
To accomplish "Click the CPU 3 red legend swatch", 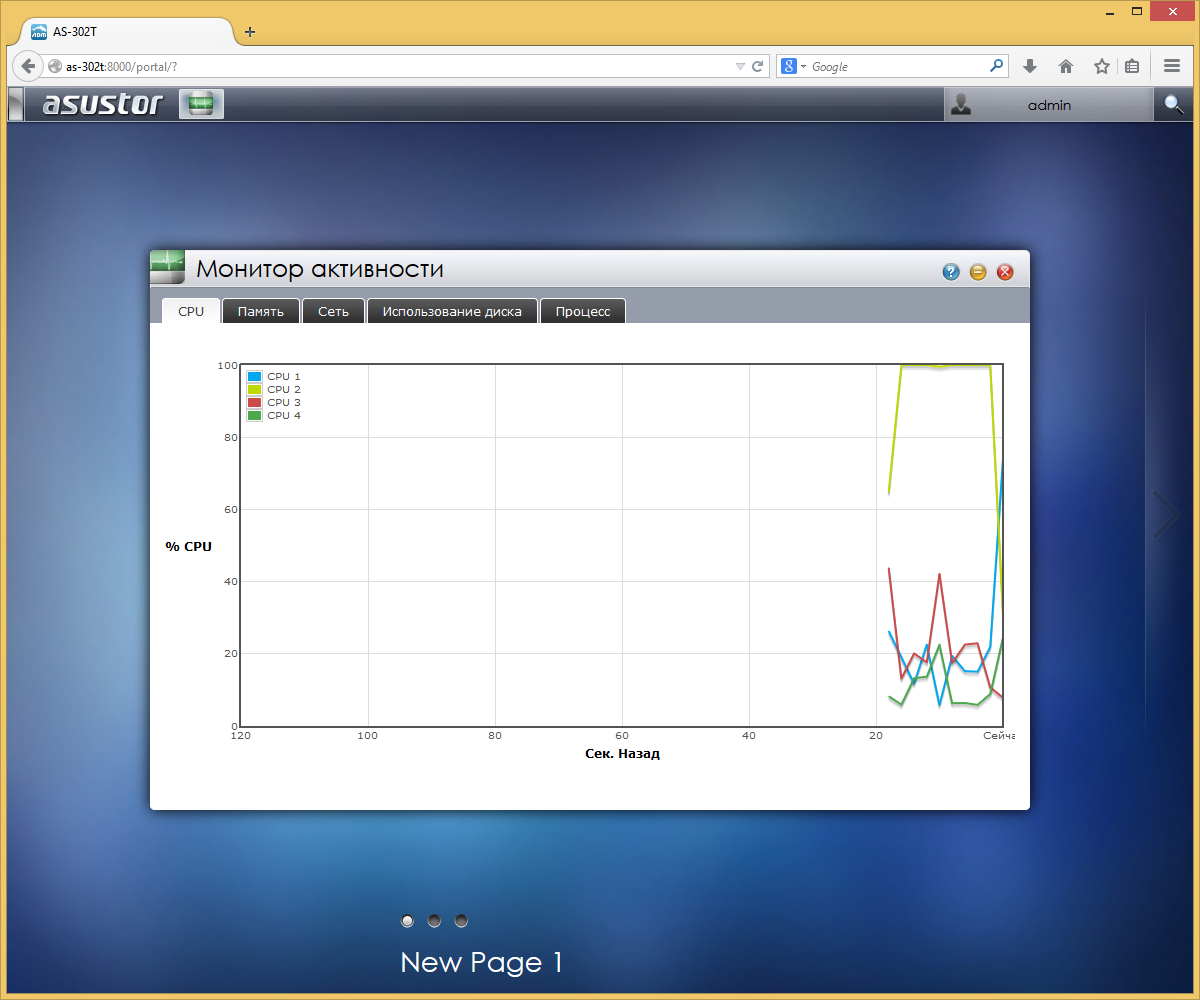I will tap(255, 403).
